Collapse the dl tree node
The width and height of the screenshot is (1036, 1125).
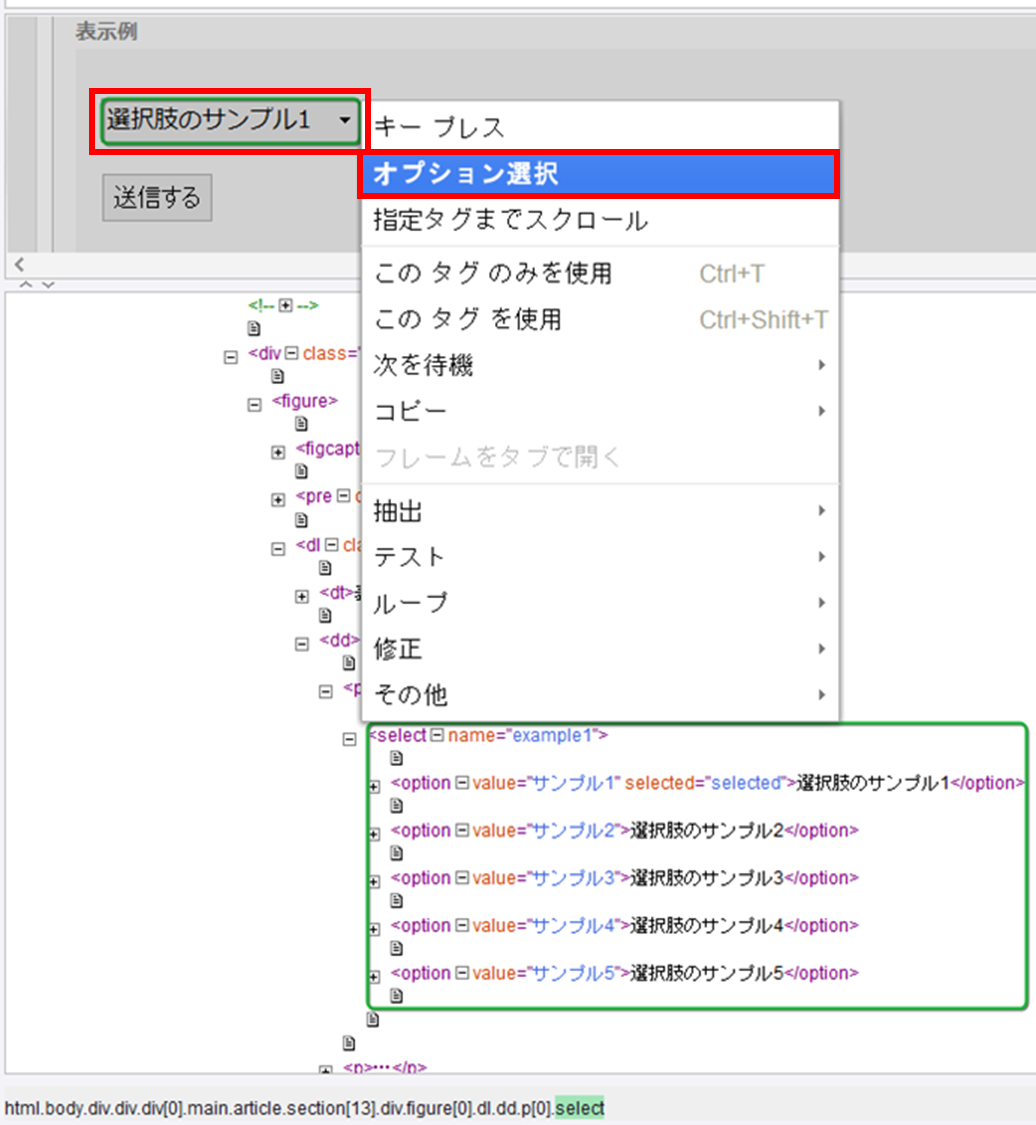[x=278, y=550]
